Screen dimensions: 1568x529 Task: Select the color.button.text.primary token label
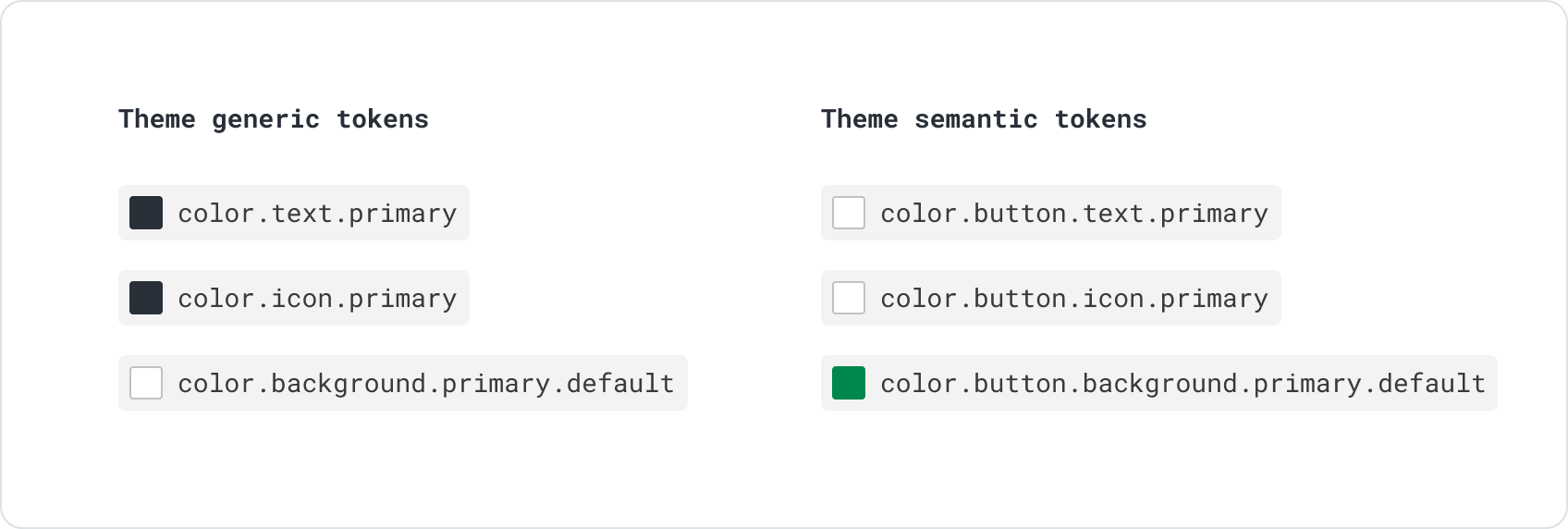[x=1073, y=214]
